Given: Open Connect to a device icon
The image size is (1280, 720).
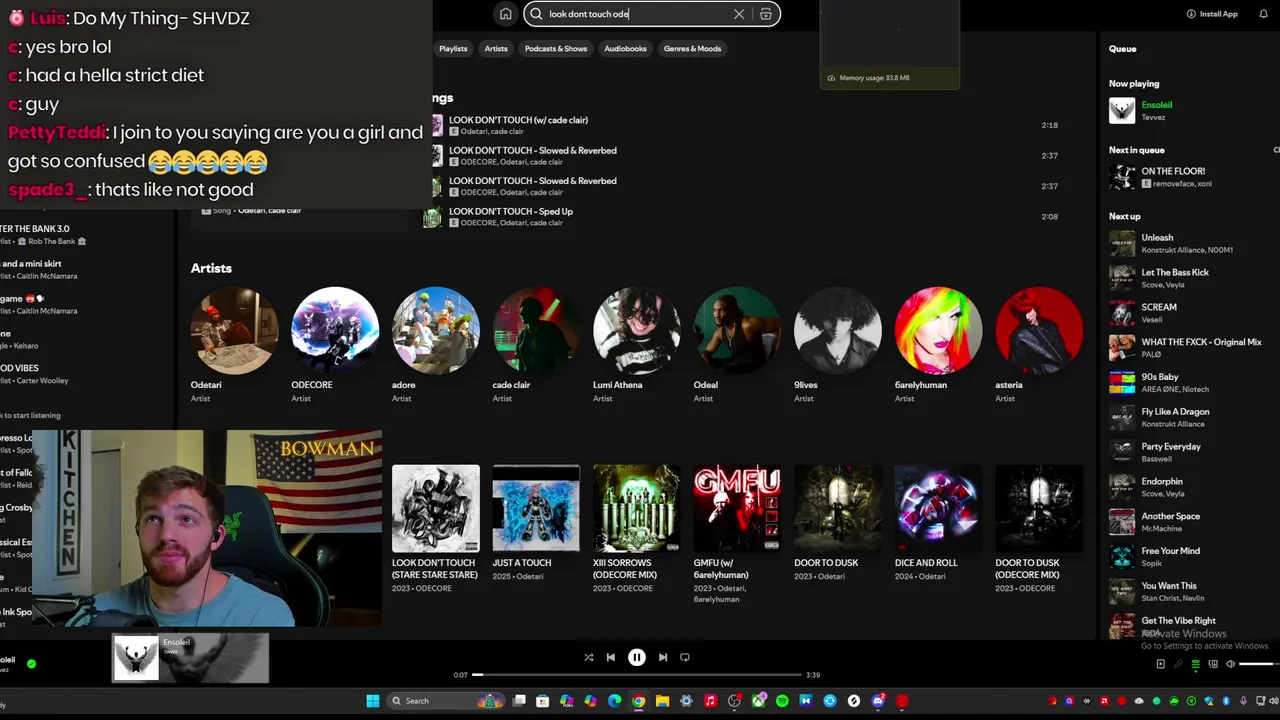Looking at the screenshot, I should [1212, 664].
